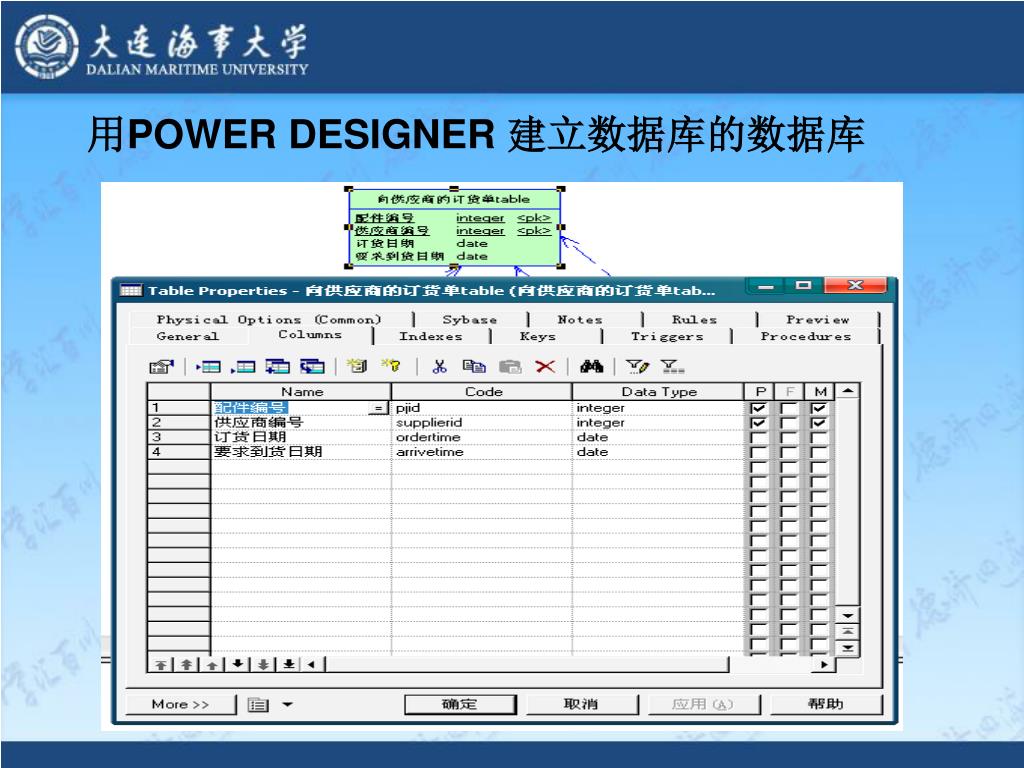Click the 'arrivetime' code cell
Viewport: 1024px width, 768px height.
(482, 452)
